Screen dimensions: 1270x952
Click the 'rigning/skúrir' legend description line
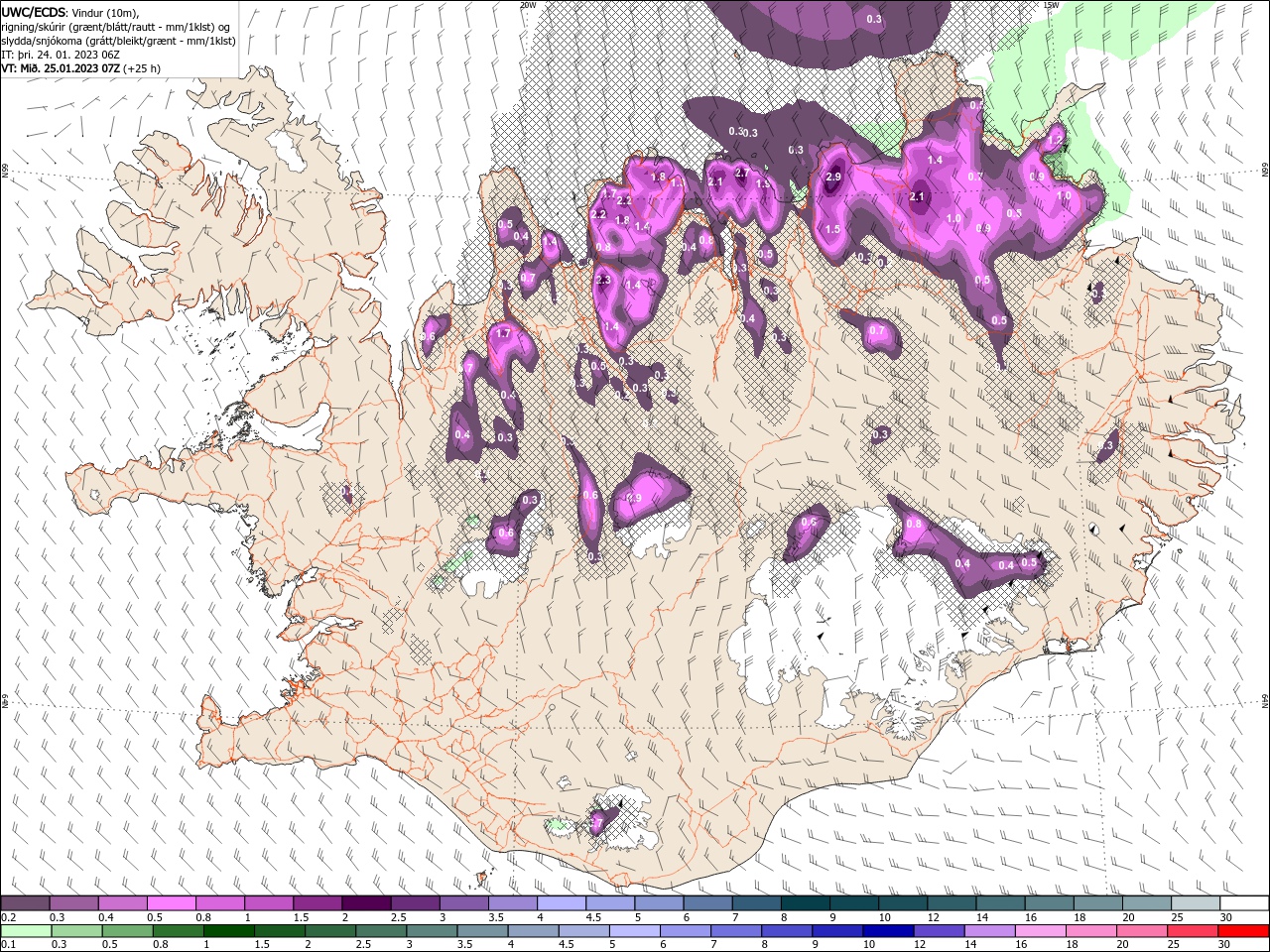point(116,26)
